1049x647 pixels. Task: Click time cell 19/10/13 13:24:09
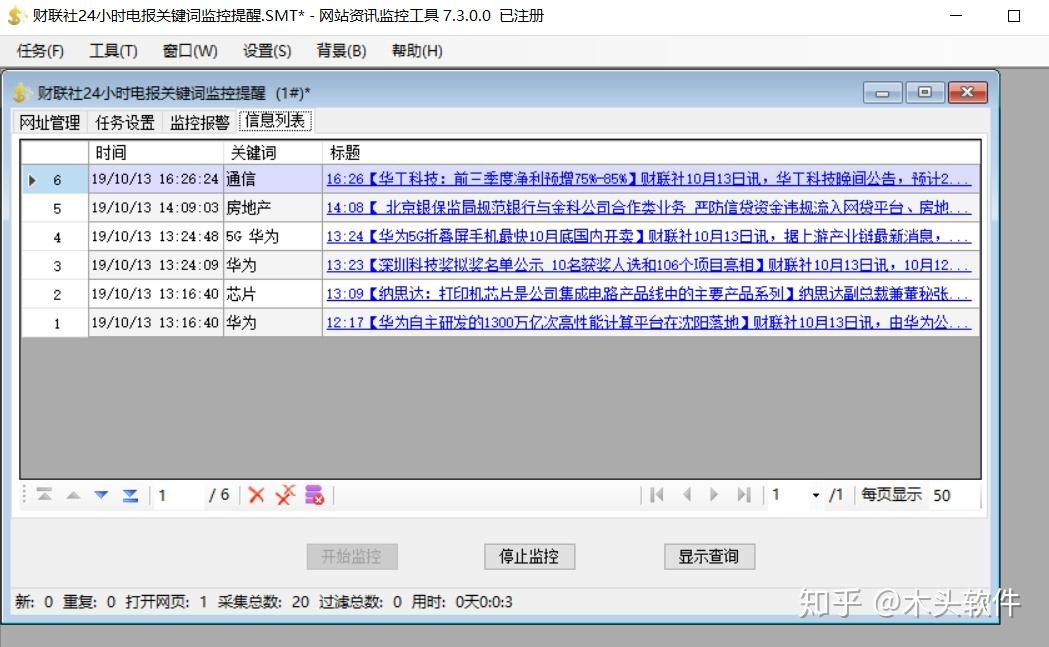click(156, 266)
